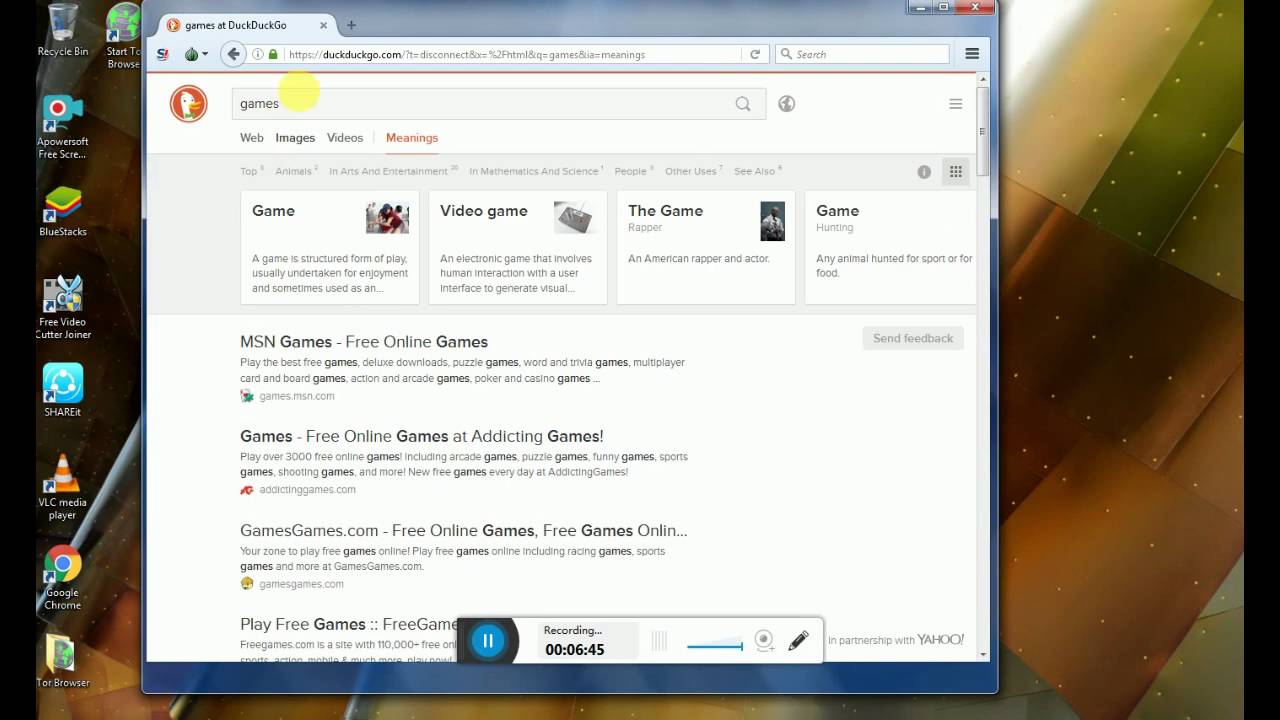Open 'The Game' rapper meaning card

706,247
